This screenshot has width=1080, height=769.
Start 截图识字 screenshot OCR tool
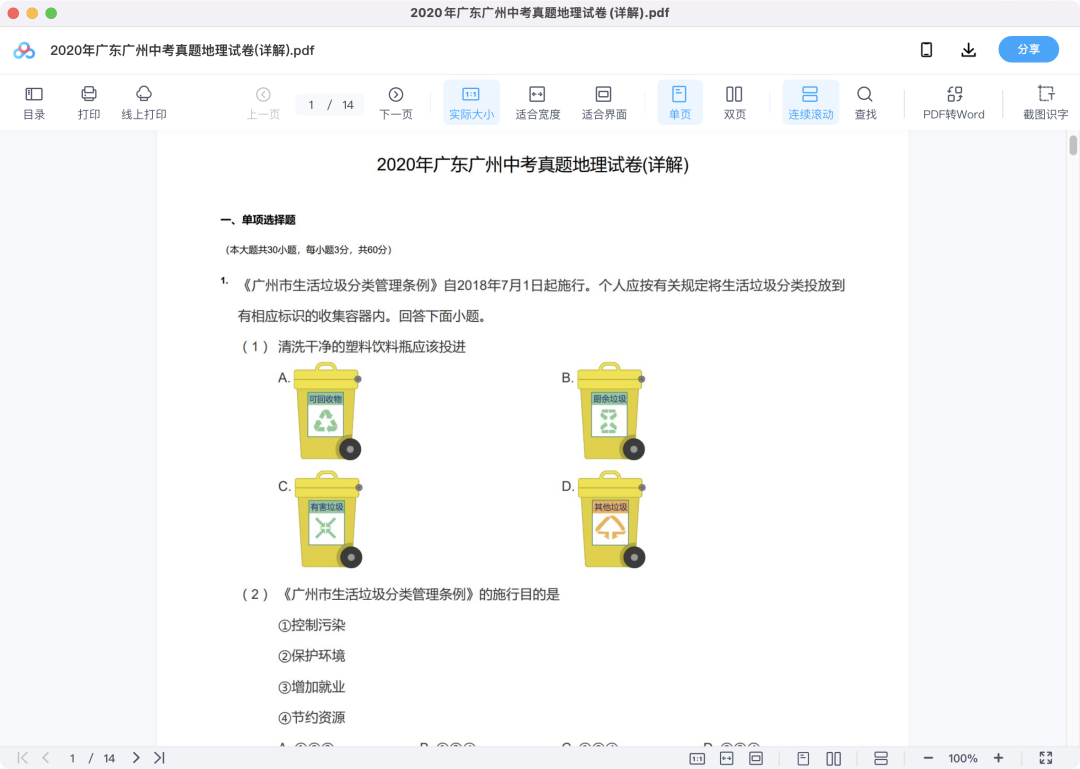coord(1045,103)
